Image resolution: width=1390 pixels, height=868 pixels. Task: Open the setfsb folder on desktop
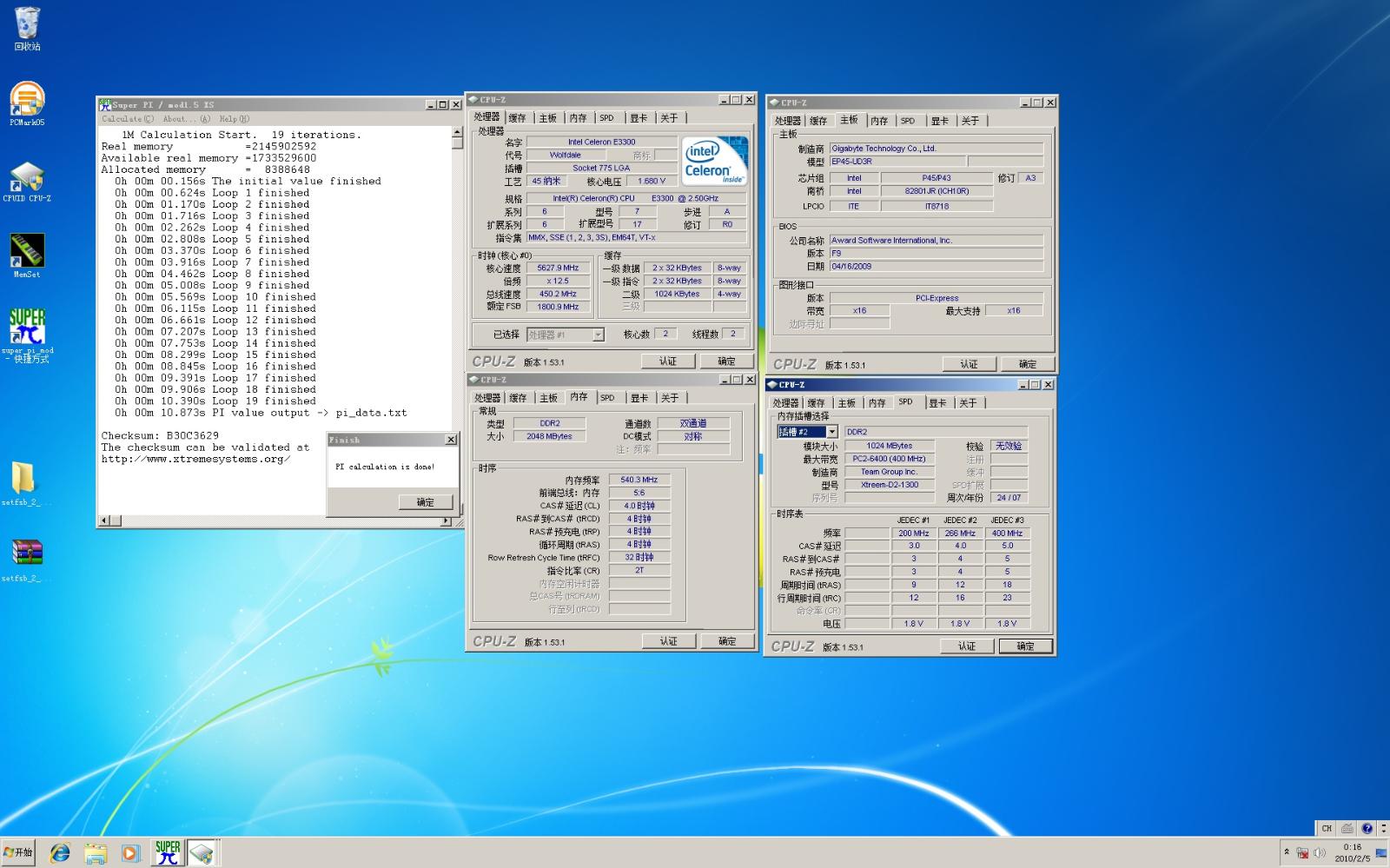pos(24,483)
